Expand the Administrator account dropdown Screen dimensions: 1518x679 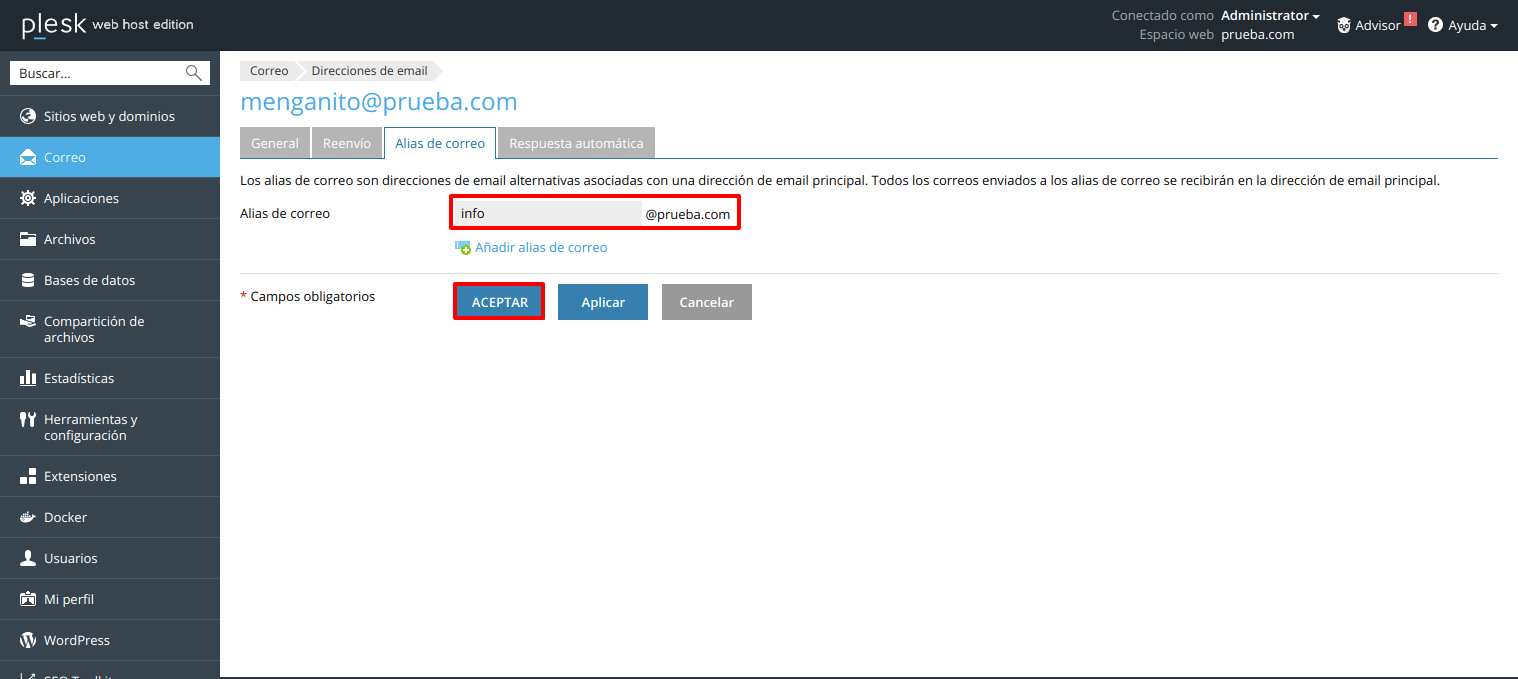pos(1270,16)
